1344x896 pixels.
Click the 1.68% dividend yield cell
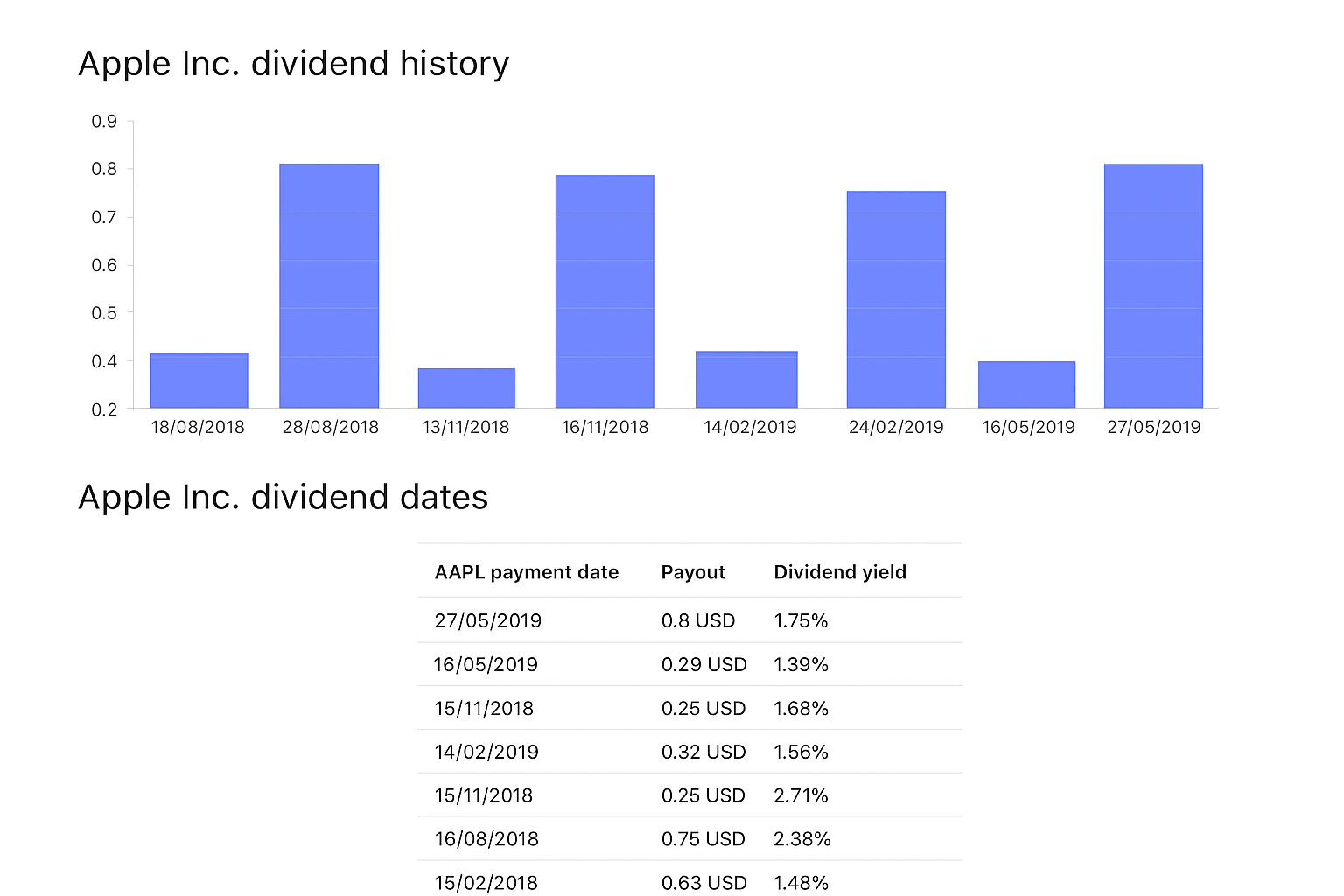801,708
